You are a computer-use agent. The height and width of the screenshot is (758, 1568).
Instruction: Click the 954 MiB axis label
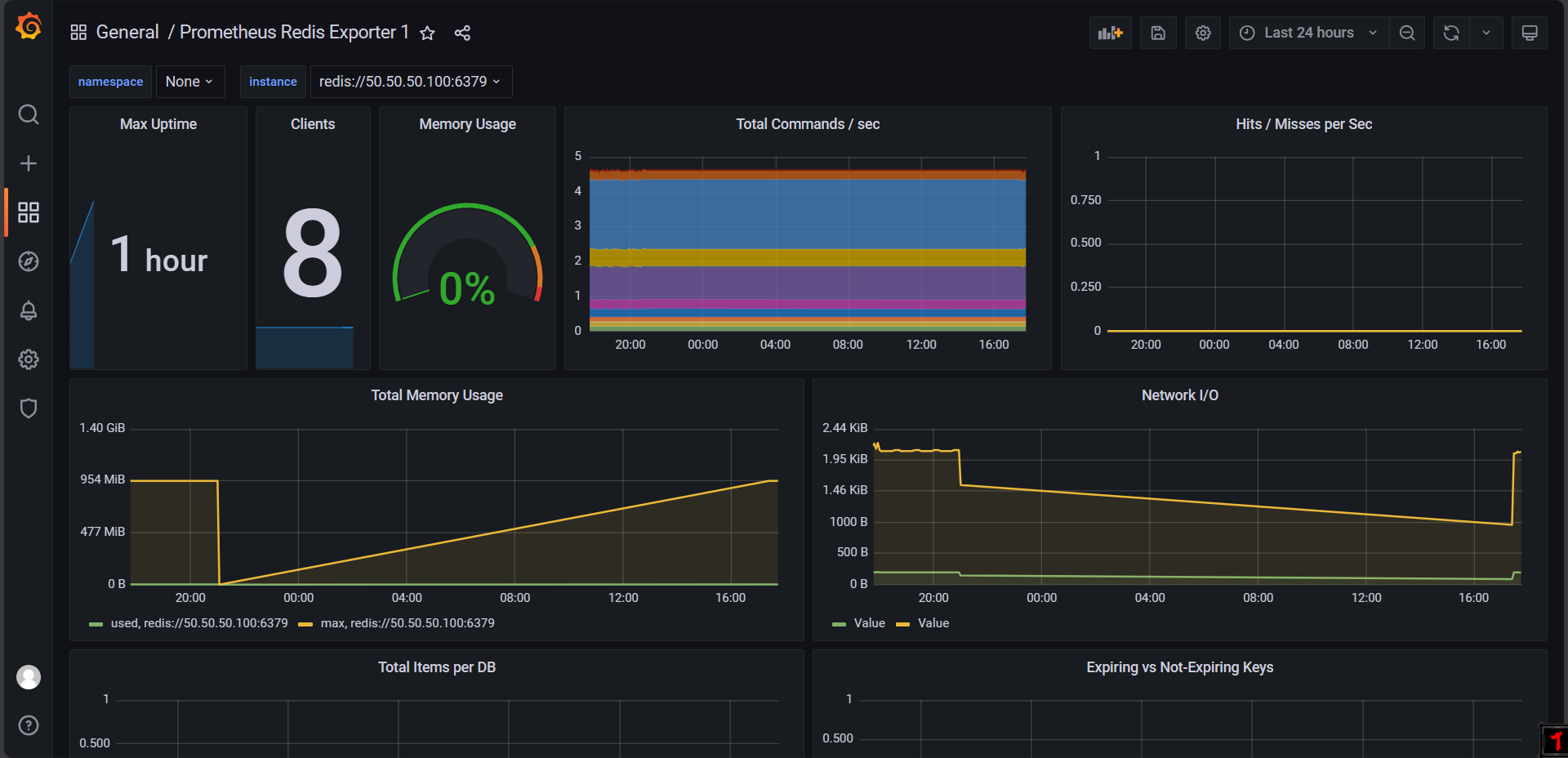pos(103,479)
